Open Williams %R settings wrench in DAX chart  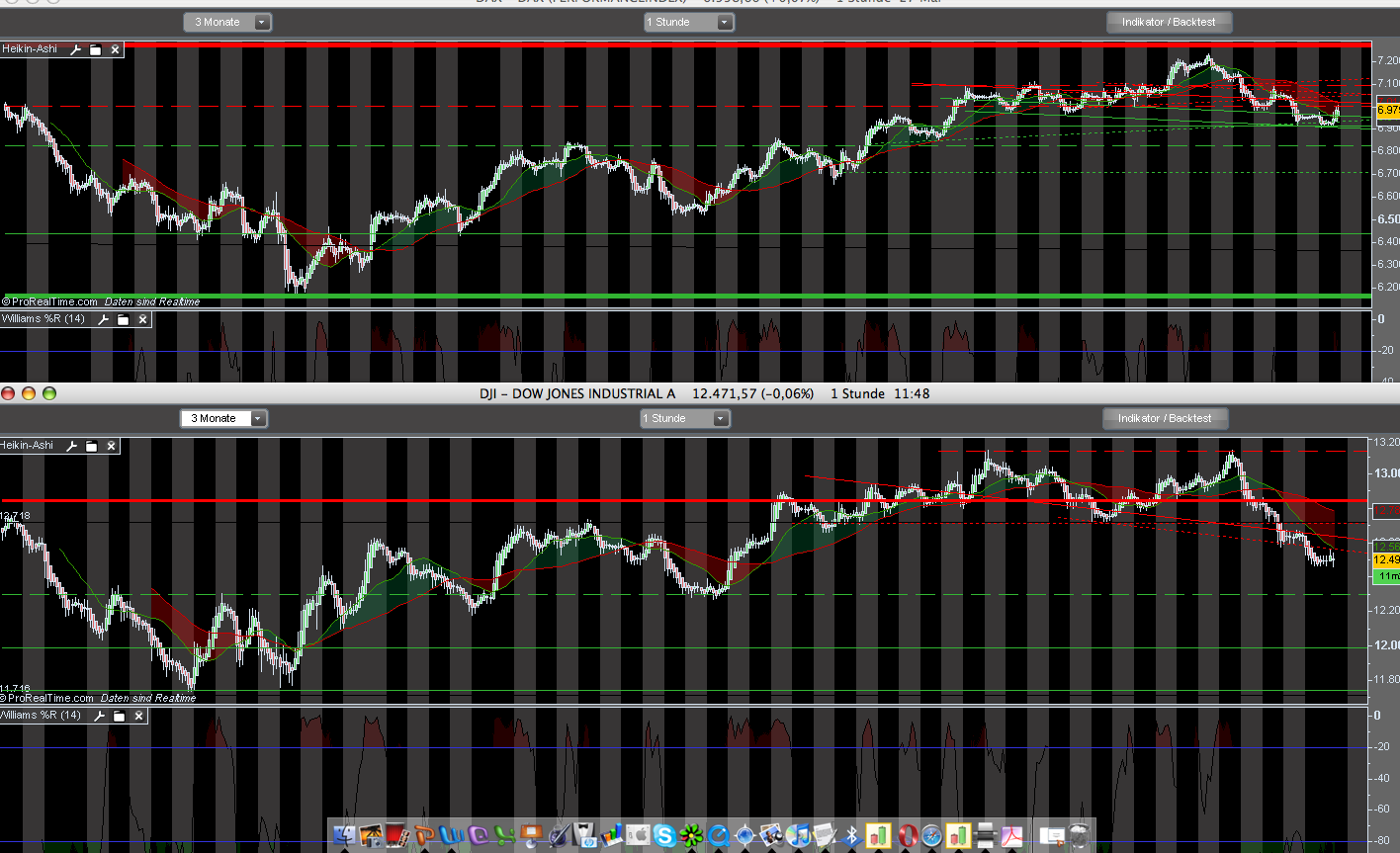(x=103, y=319)
